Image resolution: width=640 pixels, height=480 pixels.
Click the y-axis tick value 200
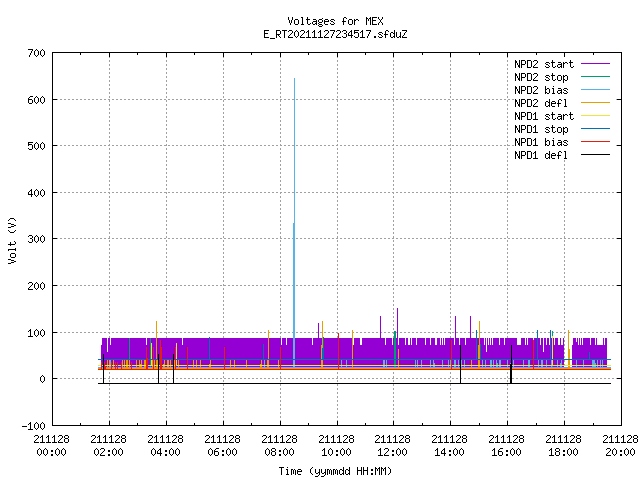(x=36, y=286)
